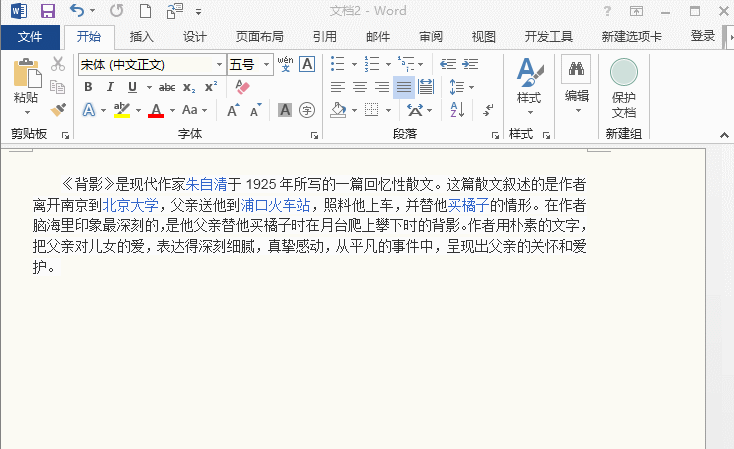Show or hide paragraph marks

(488, 110)
